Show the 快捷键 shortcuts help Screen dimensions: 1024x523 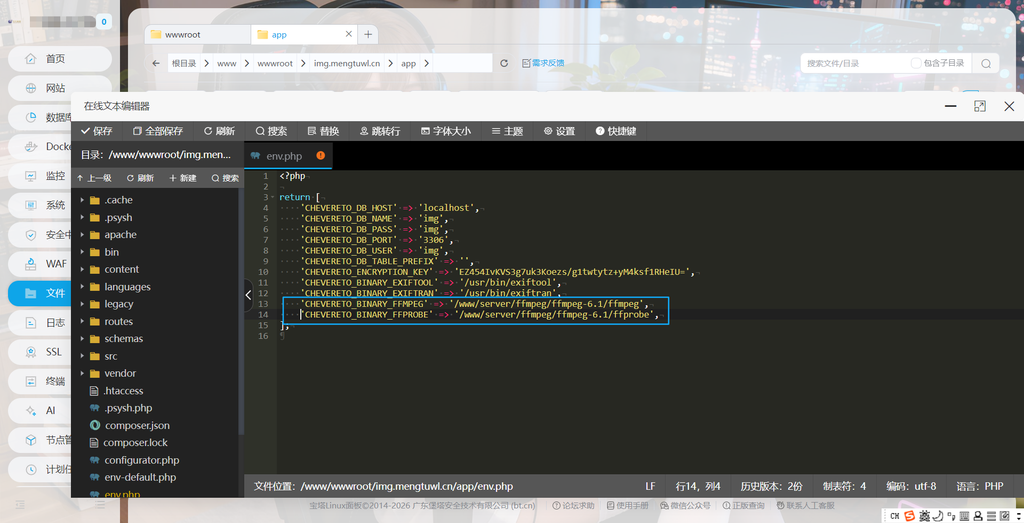[x=616, y=131]
